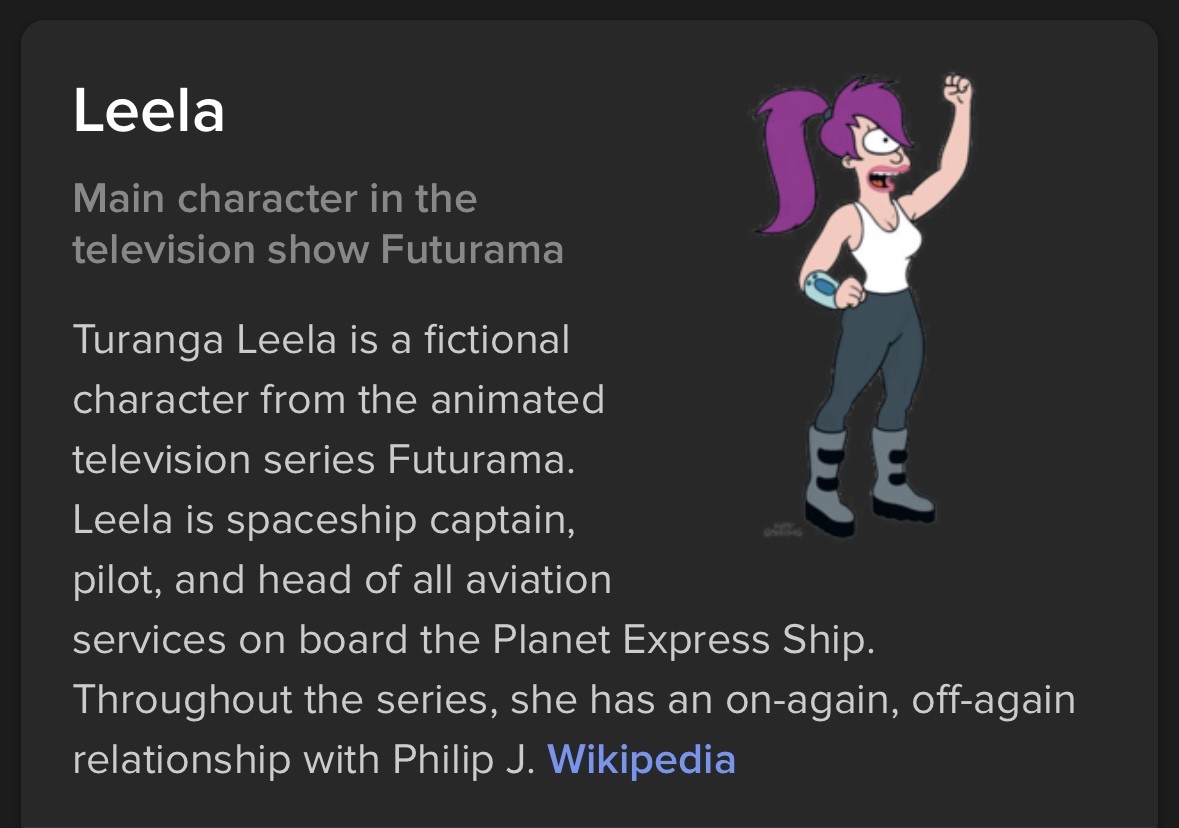Click Leela's white tank top
The height and width of the screenshot is (828, 1179).
click(885, 248)
